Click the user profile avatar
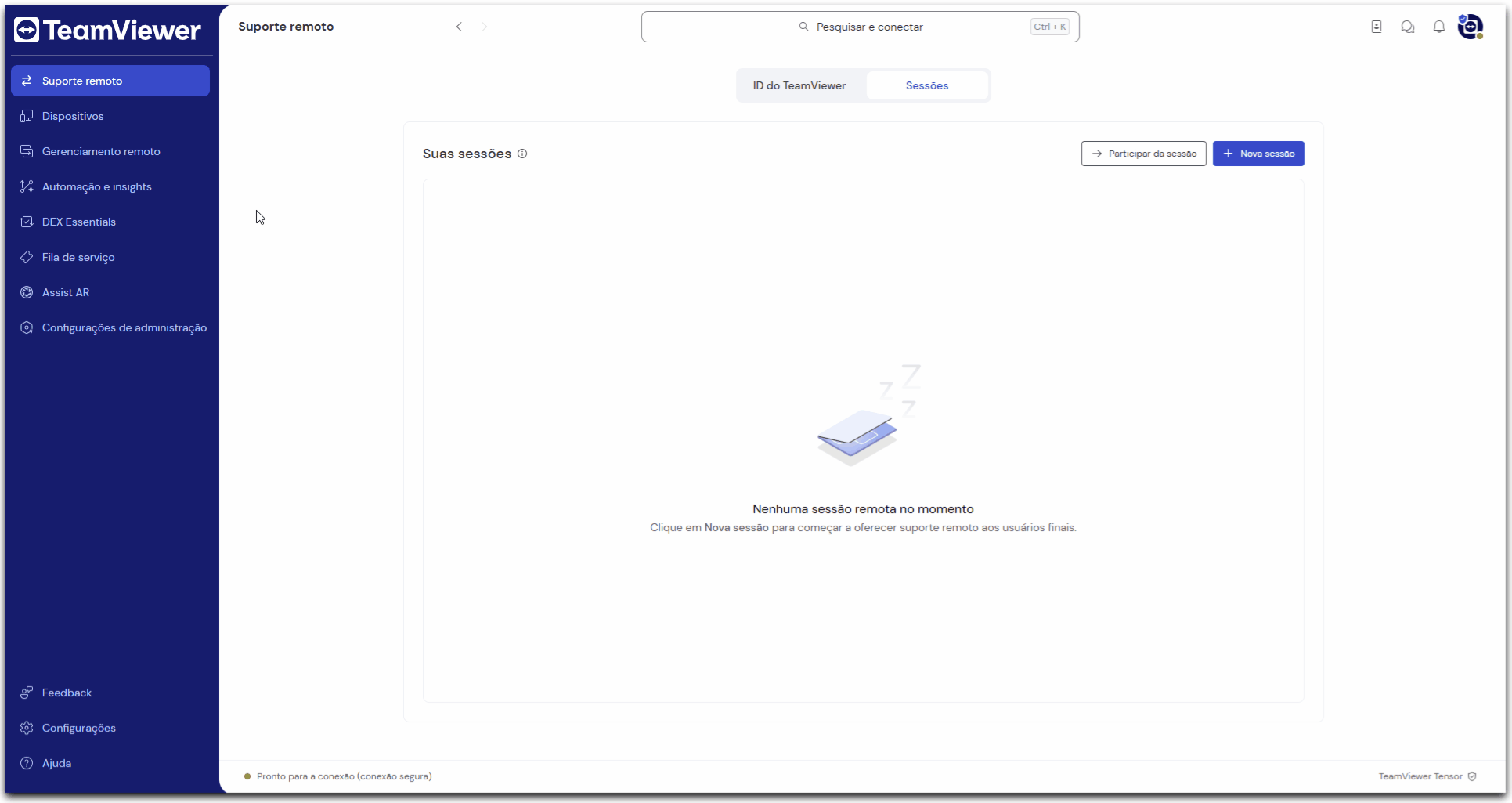This screenshot has height=803, width=1512. (1470, 27)
